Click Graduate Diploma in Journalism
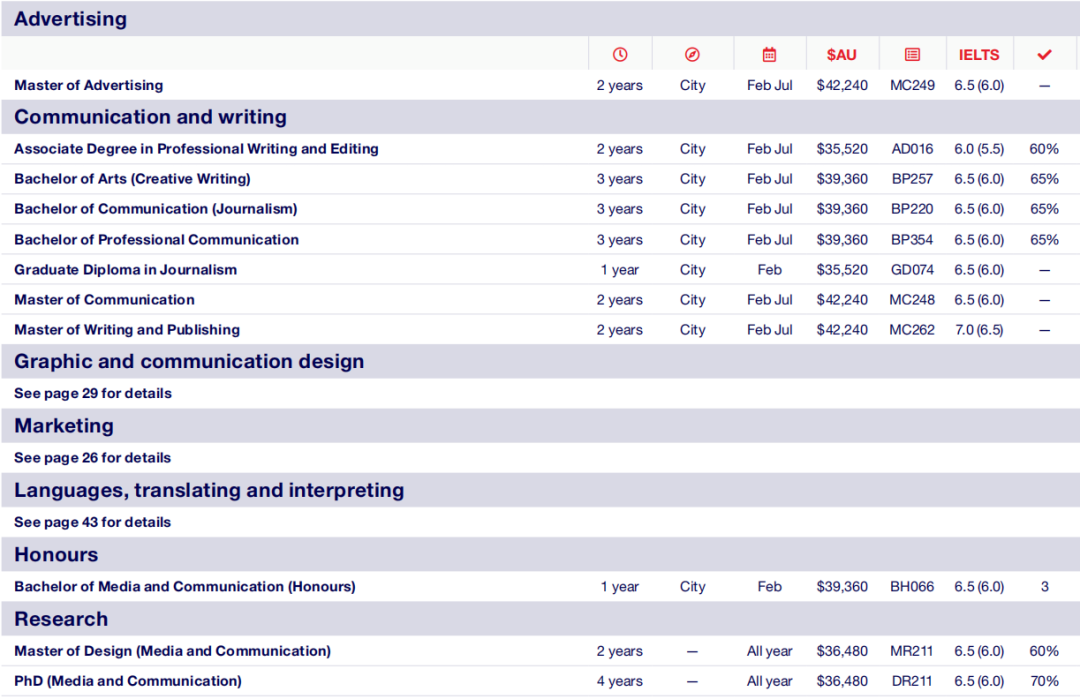The width and height of the screenshot is (1080, 699). (125, 270)
